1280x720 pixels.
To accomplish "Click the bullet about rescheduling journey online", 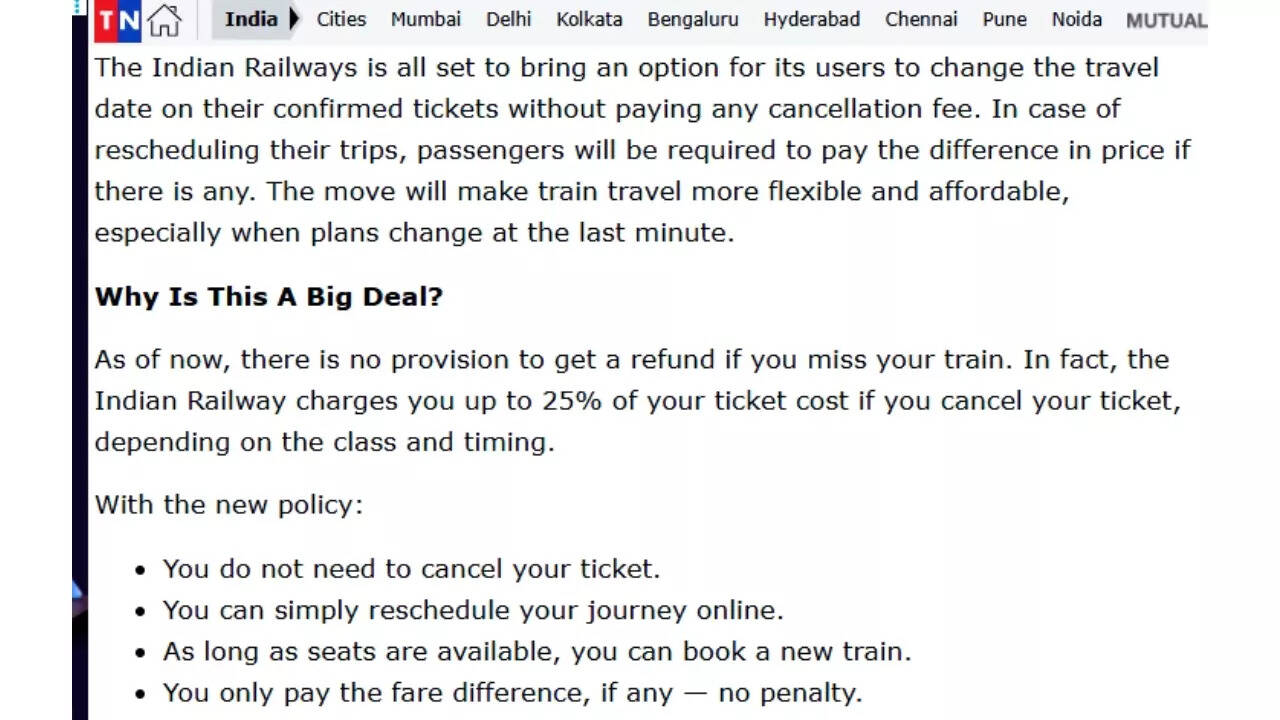I will pos(473,610).
